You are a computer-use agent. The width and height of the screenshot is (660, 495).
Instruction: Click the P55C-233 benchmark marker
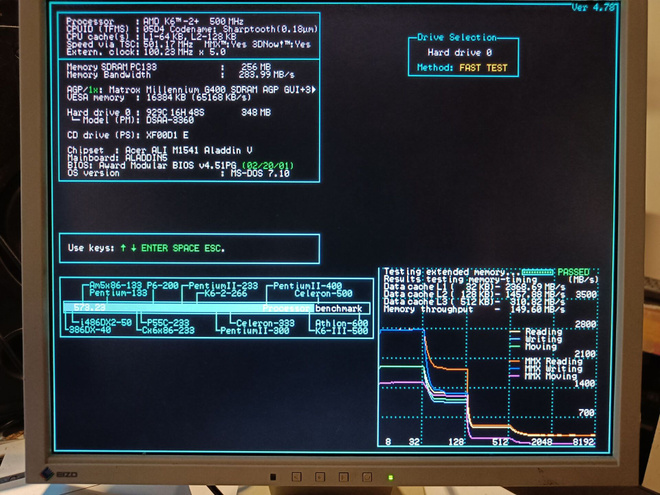tap(168, 323)
